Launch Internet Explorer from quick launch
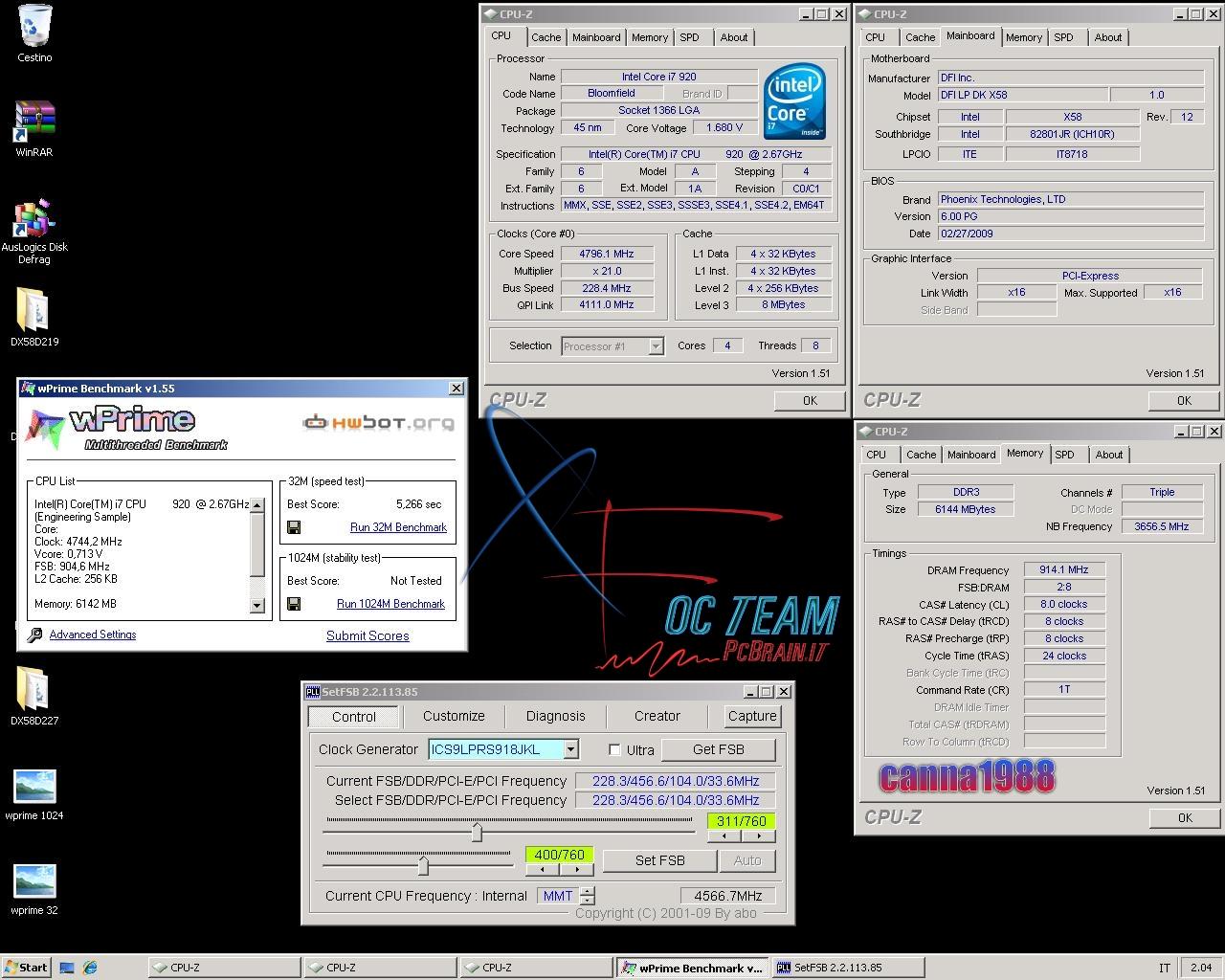Image resolution: width=1225 pixels, height=980 pixels. click(x=90, y=968)
